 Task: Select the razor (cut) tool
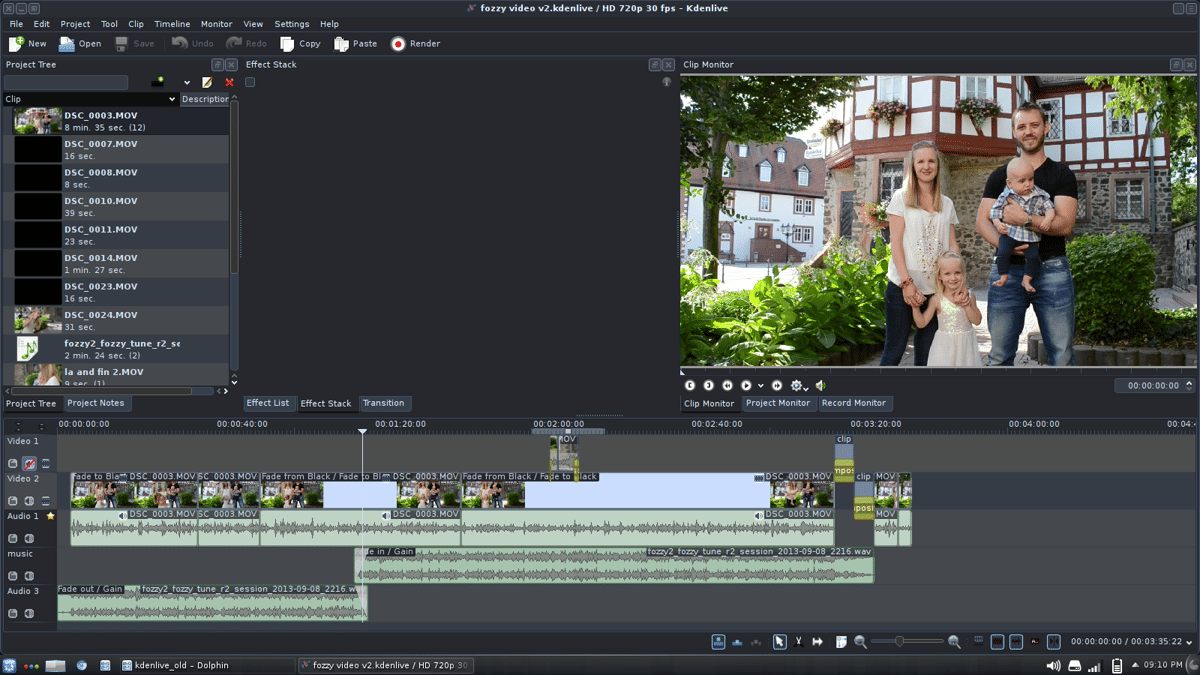(798, 642)
